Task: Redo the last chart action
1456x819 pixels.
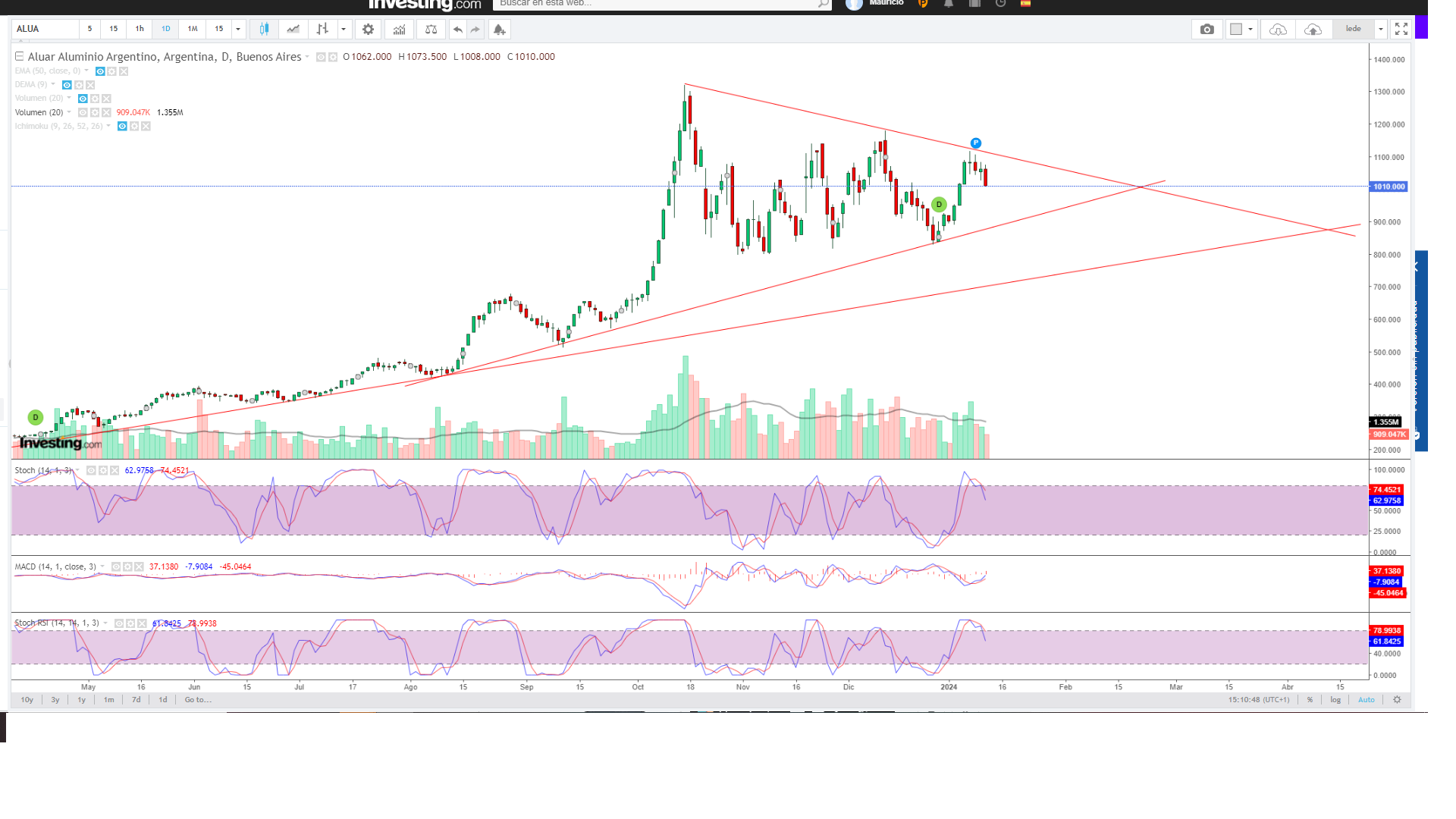Action: click(475, 29)
